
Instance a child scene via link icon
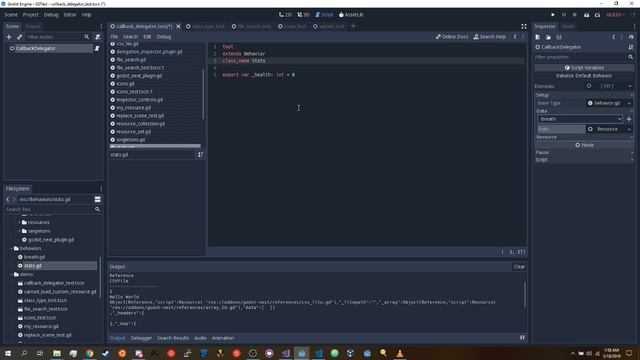[19, 37]
